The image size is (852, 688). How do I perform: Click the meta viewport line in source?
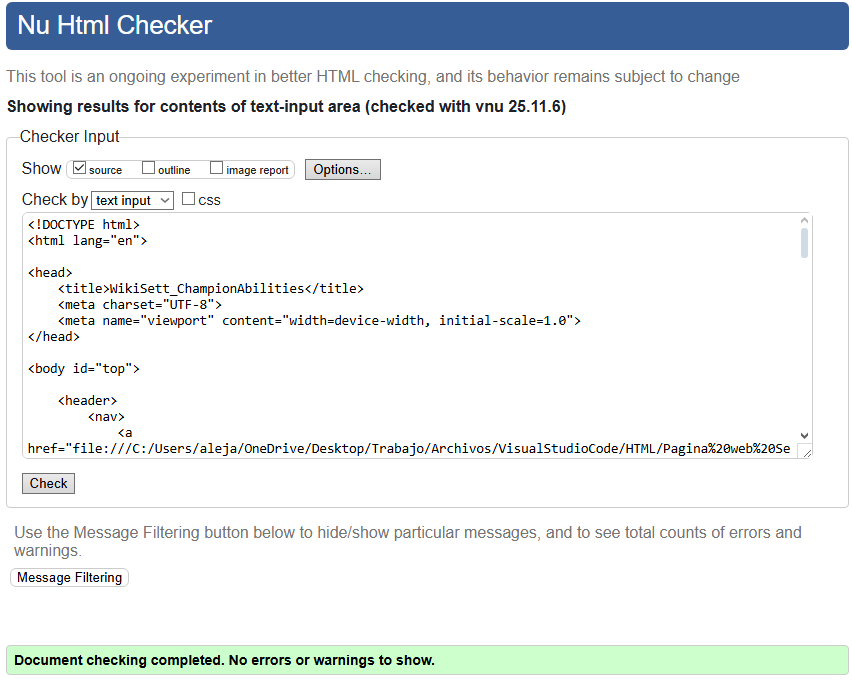[x=319, y=321]
